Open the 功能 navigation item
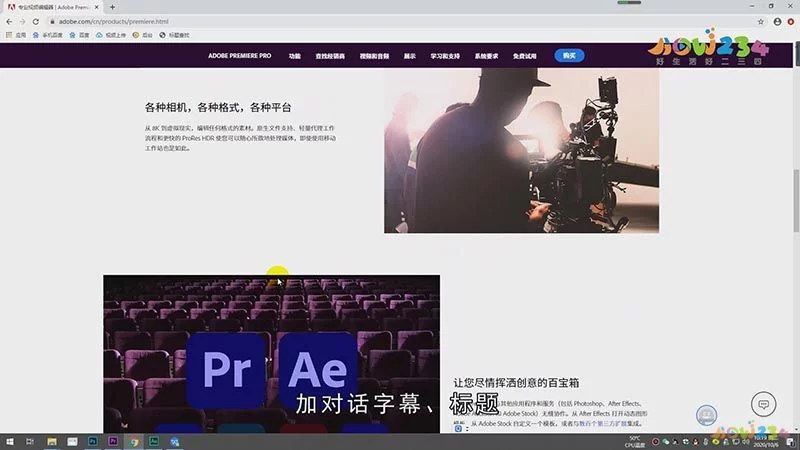This screenshot has width=800, height=450. (x=294, y=56)
